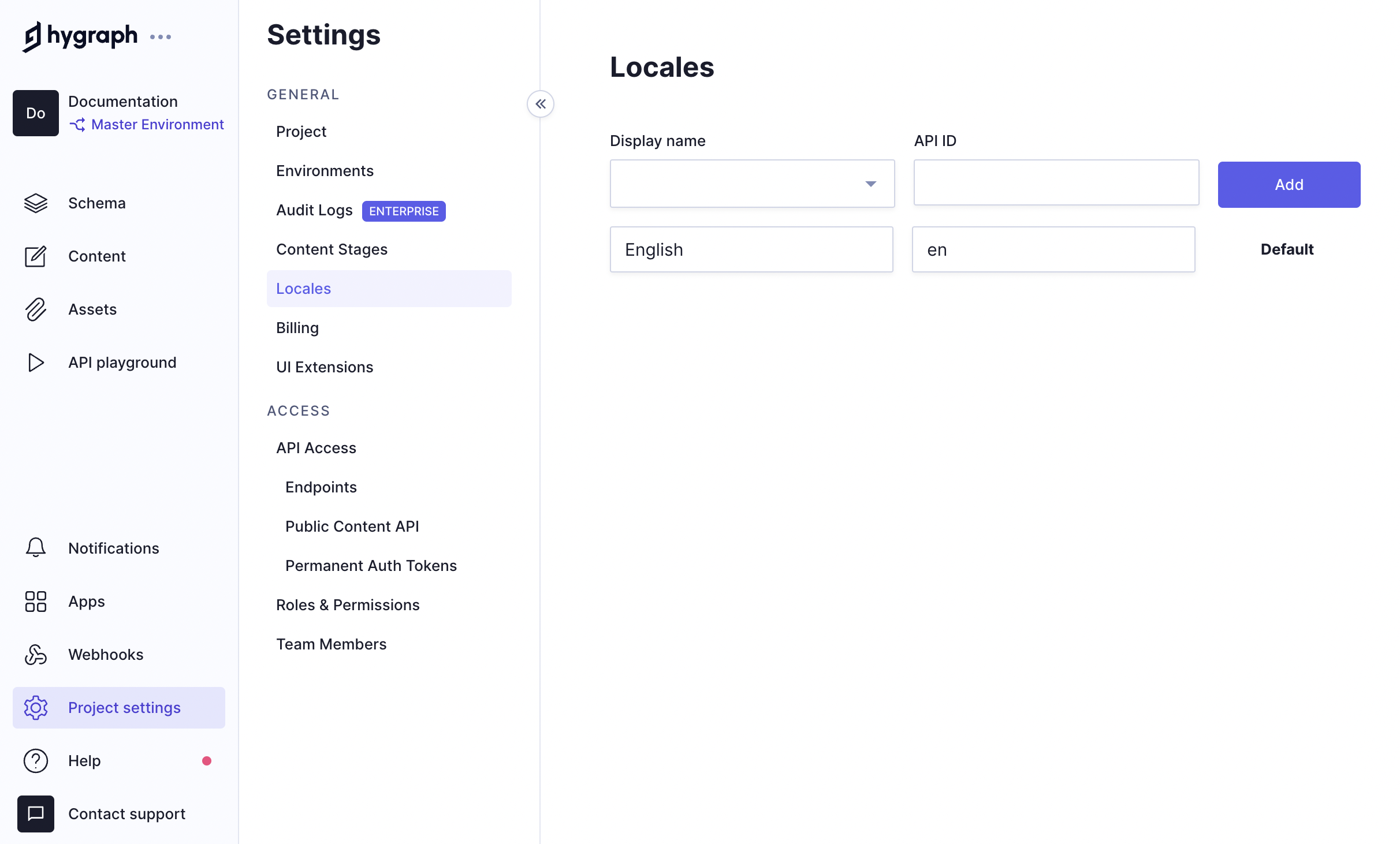Open Roles & Permissions settings
Viewport: 1400px width, 844px height.
point(348,605)
